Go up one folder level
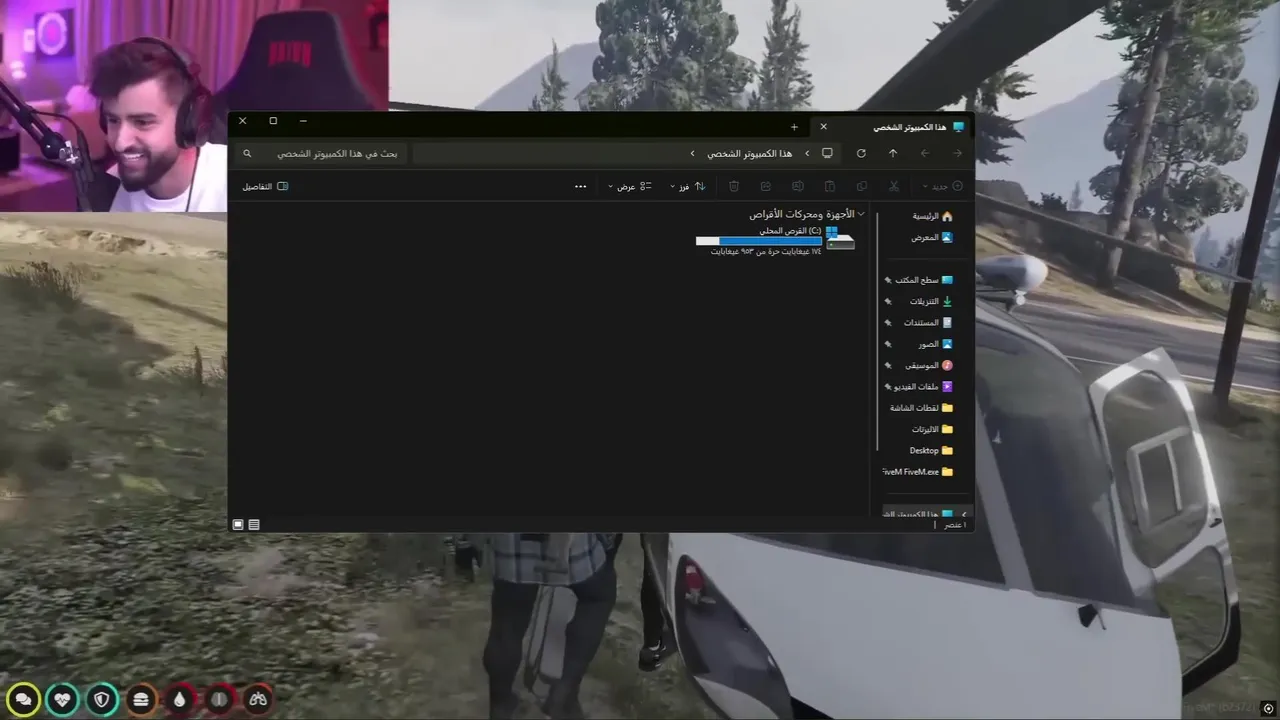This screenshot has height=720, width=1280. pos(893,153)
